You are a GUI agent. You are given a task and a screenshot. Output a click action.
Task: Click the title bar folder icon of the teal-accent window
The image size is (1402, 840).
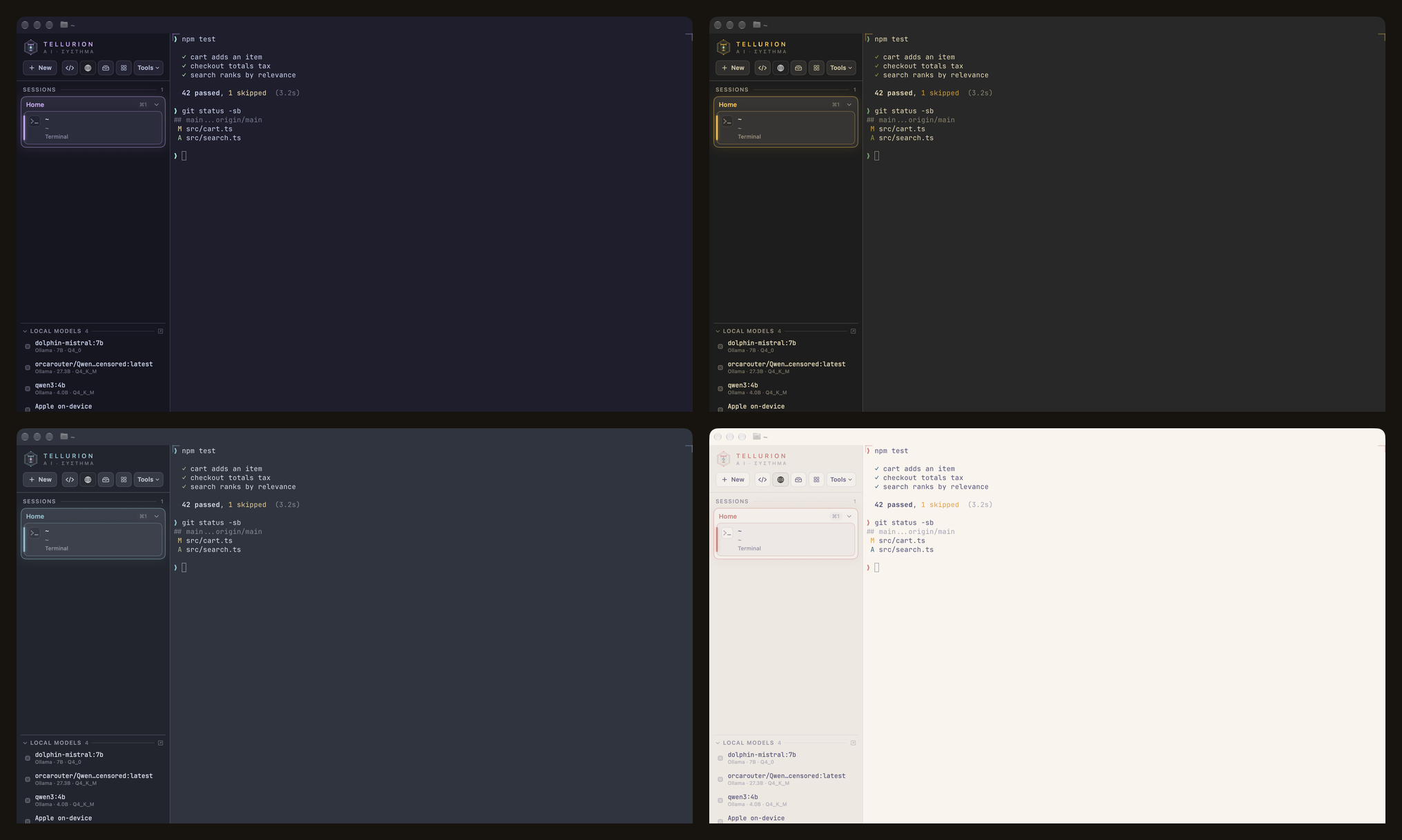click(64, 437)
